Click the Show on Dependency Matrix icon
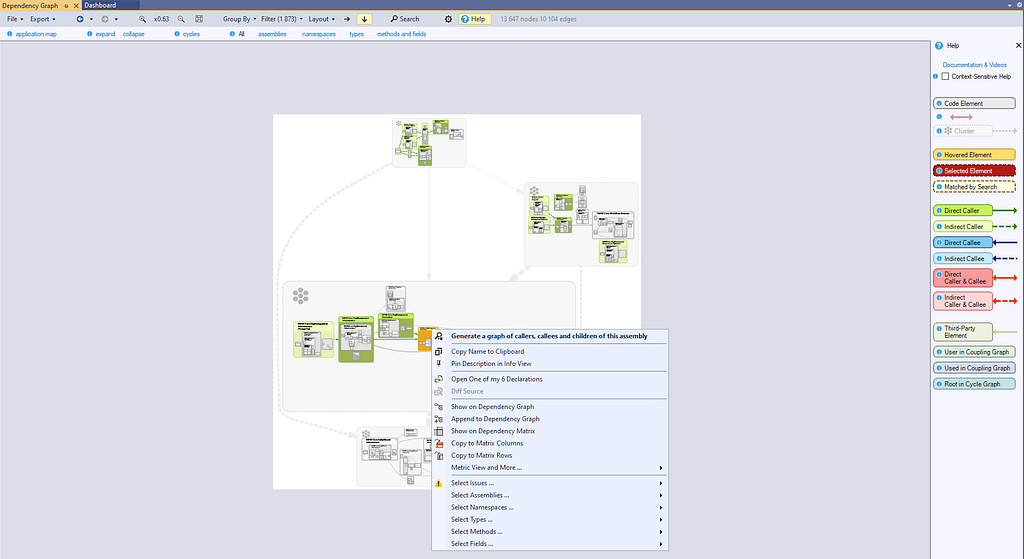Screen dimensions: 1024x559 (439, 431)
